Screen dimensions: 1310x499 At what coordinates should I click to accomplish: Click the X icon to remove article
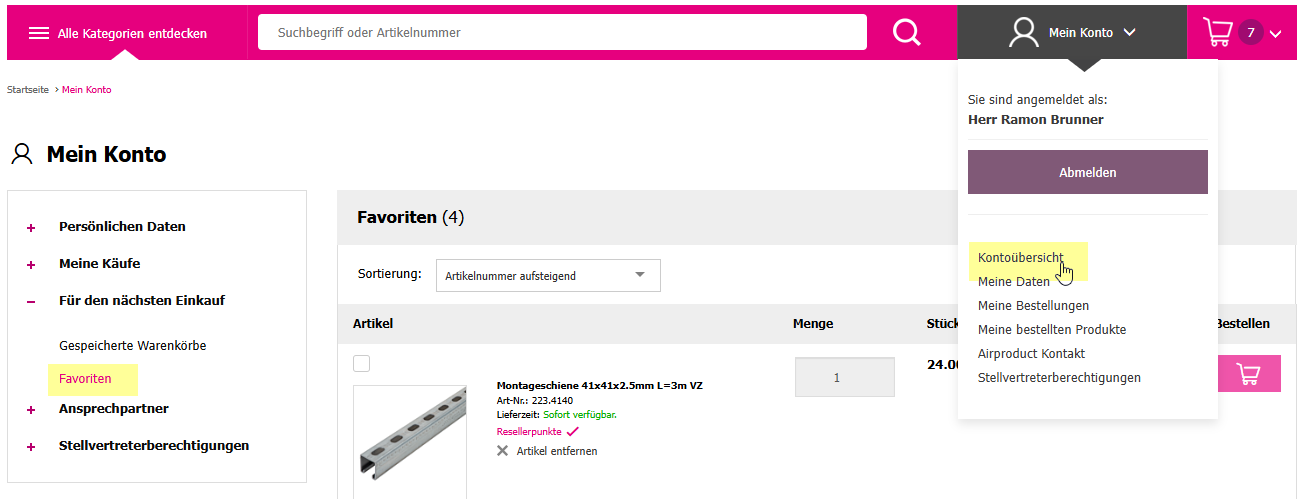tap(502, 451)
